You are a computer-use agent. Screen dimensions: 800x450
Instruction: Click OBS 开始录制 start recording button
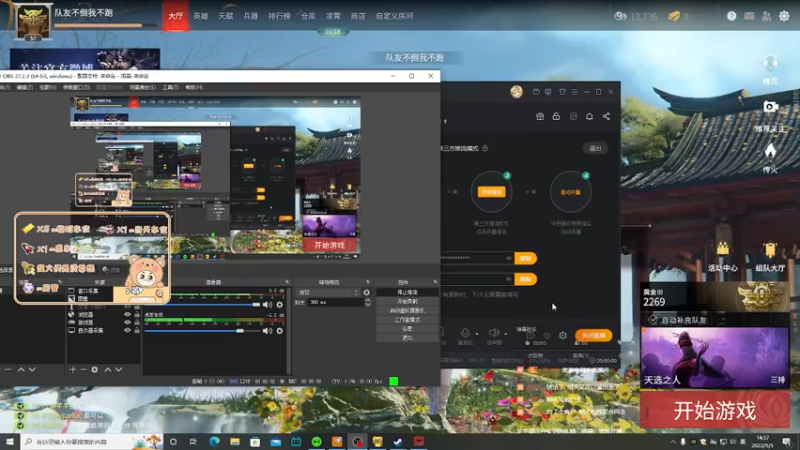pyautogui.click(x=407, y=302)
